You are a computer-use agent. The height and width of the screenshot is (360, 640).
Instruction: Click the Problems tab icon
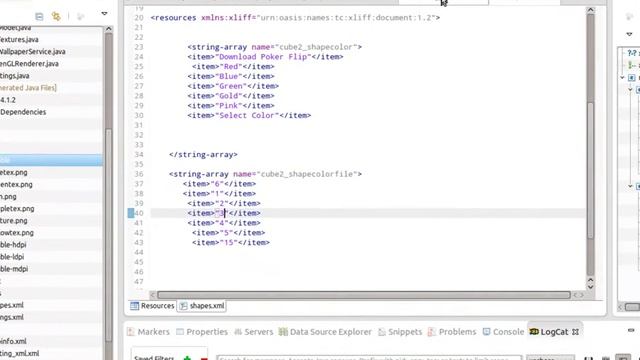[x=431, y=332]
